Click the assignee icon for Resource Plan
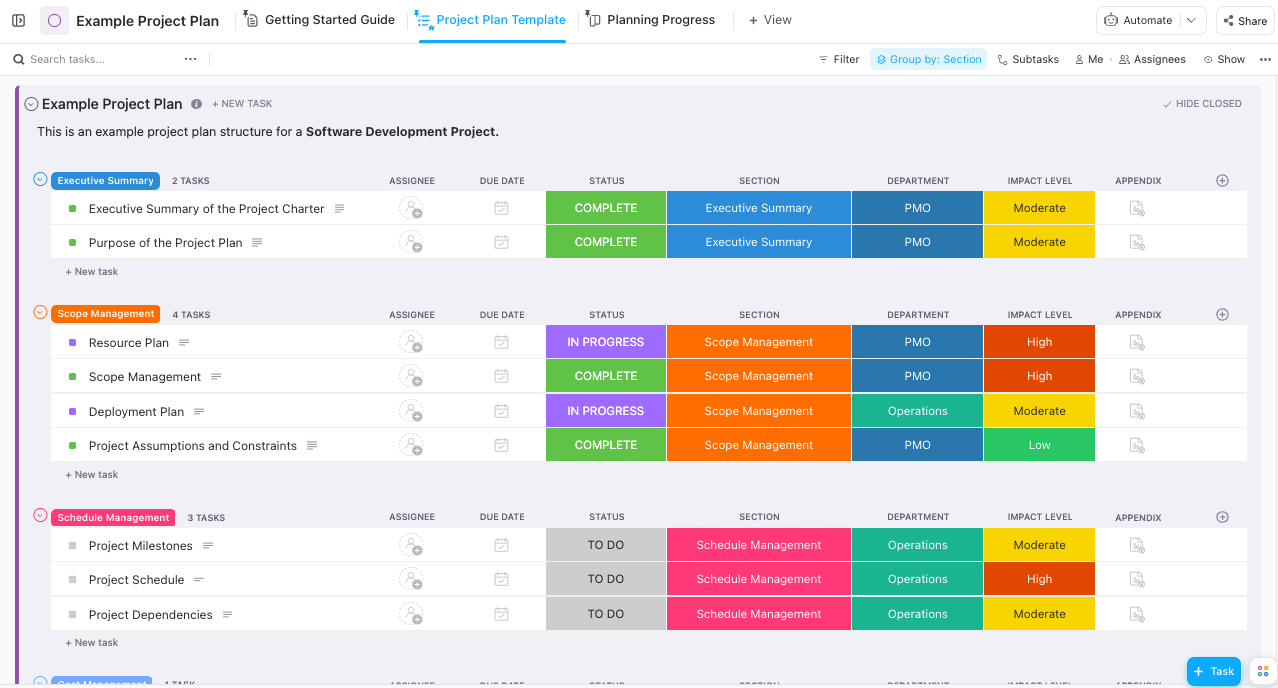This screenshot has width=1278, height=688. click(411, 342)
